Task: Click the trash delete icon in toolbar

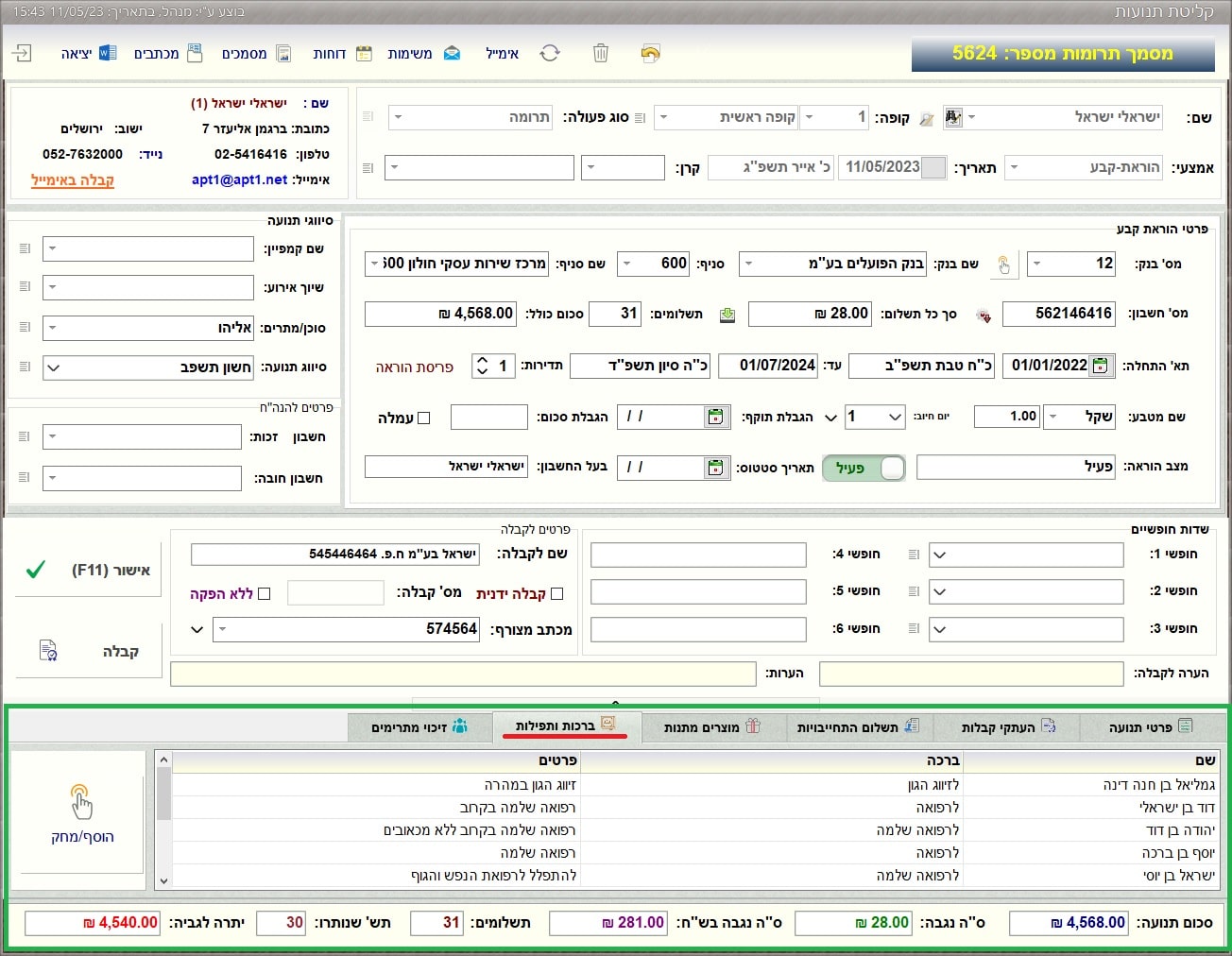Action: click(600, 54)
